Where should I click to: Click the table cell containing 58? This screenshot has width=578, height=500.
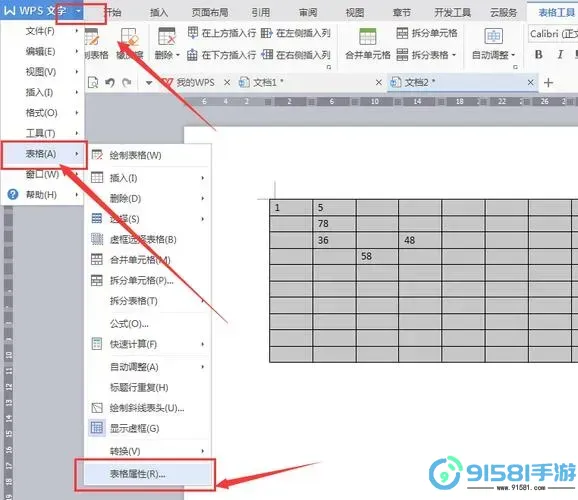click(x=377, y=256)
